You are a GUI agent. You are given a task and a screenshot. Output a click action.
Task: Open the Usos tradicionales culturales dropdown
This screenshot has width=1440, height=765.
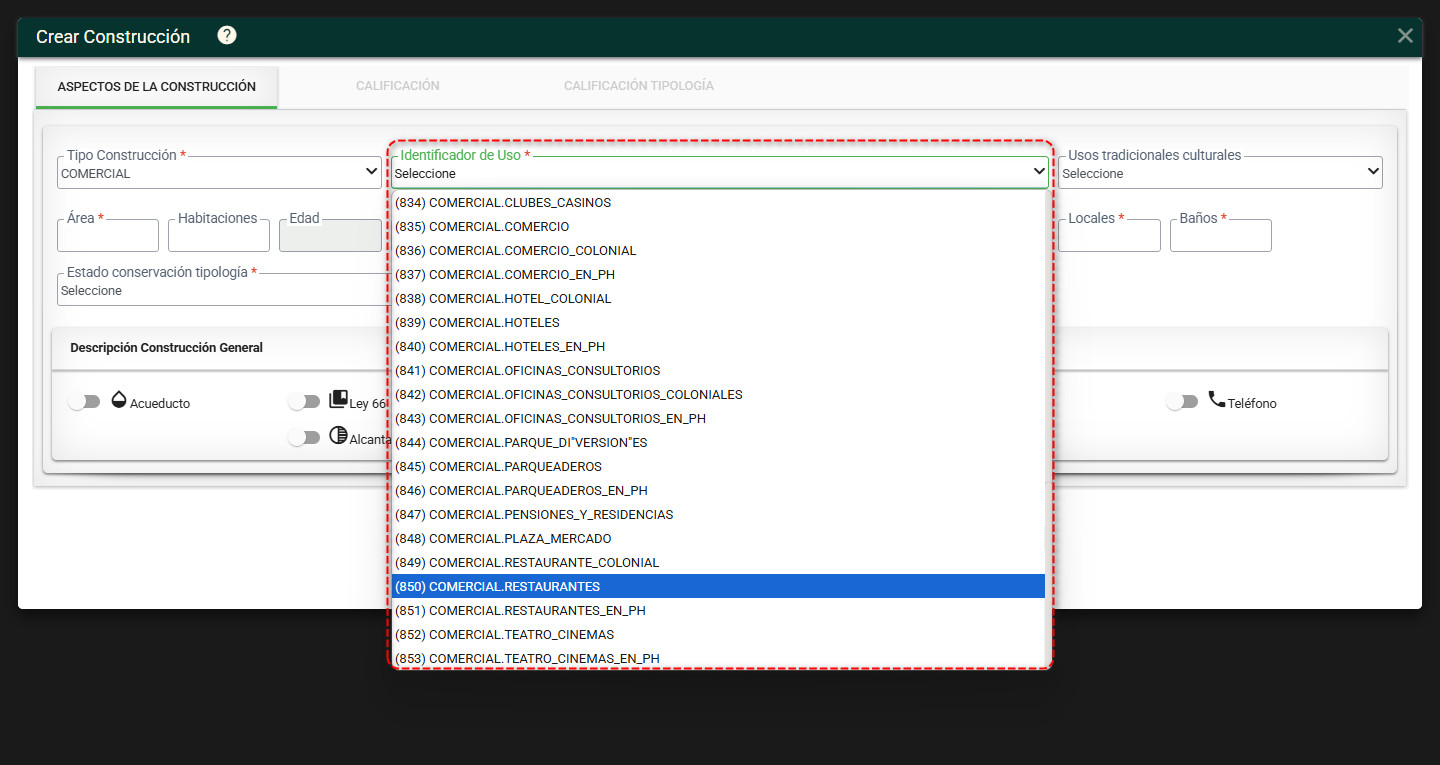[1220, 173]
